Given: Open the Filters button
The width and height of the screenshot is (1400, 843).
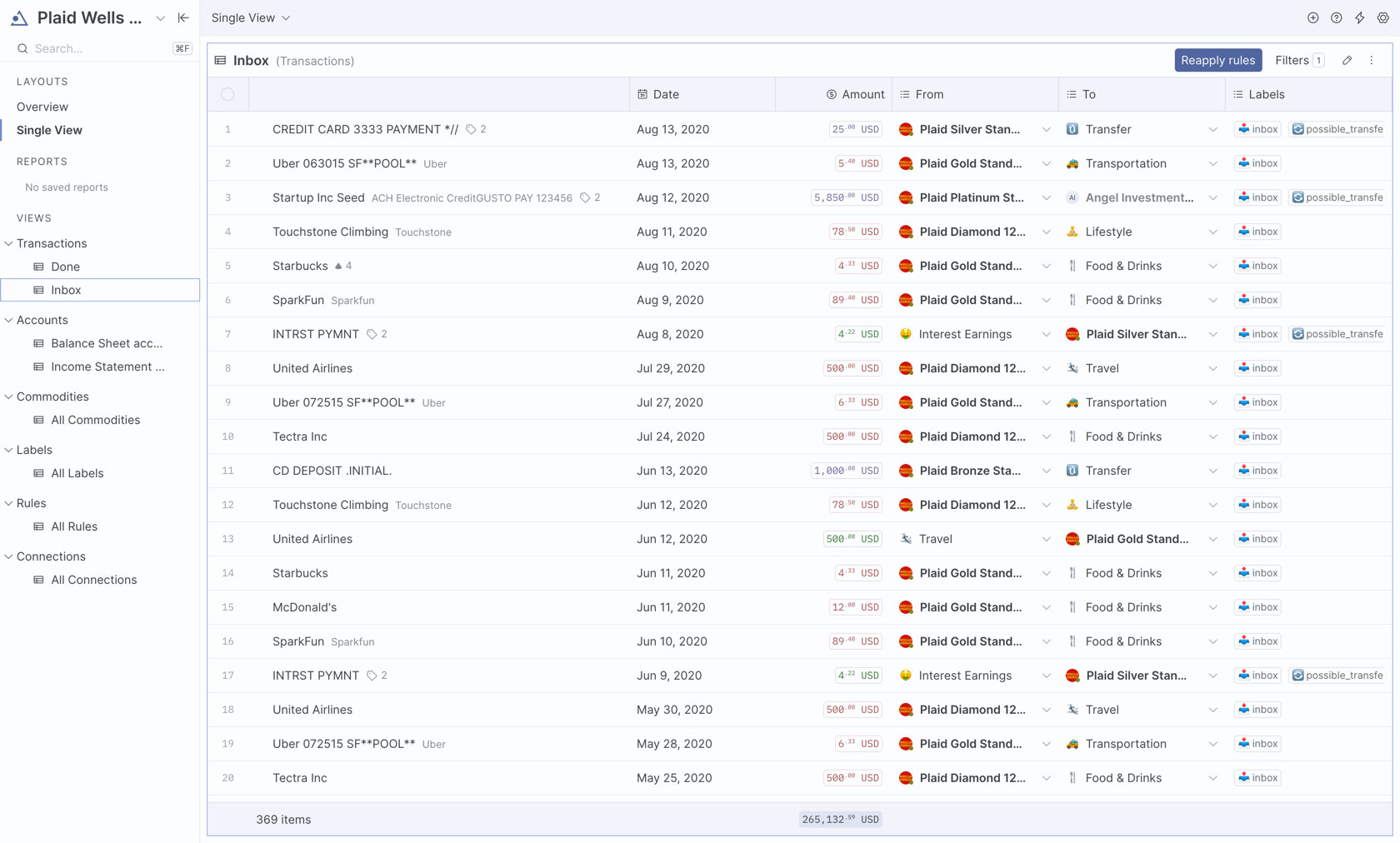Looking at the screenshot, I should [1299, 60].
